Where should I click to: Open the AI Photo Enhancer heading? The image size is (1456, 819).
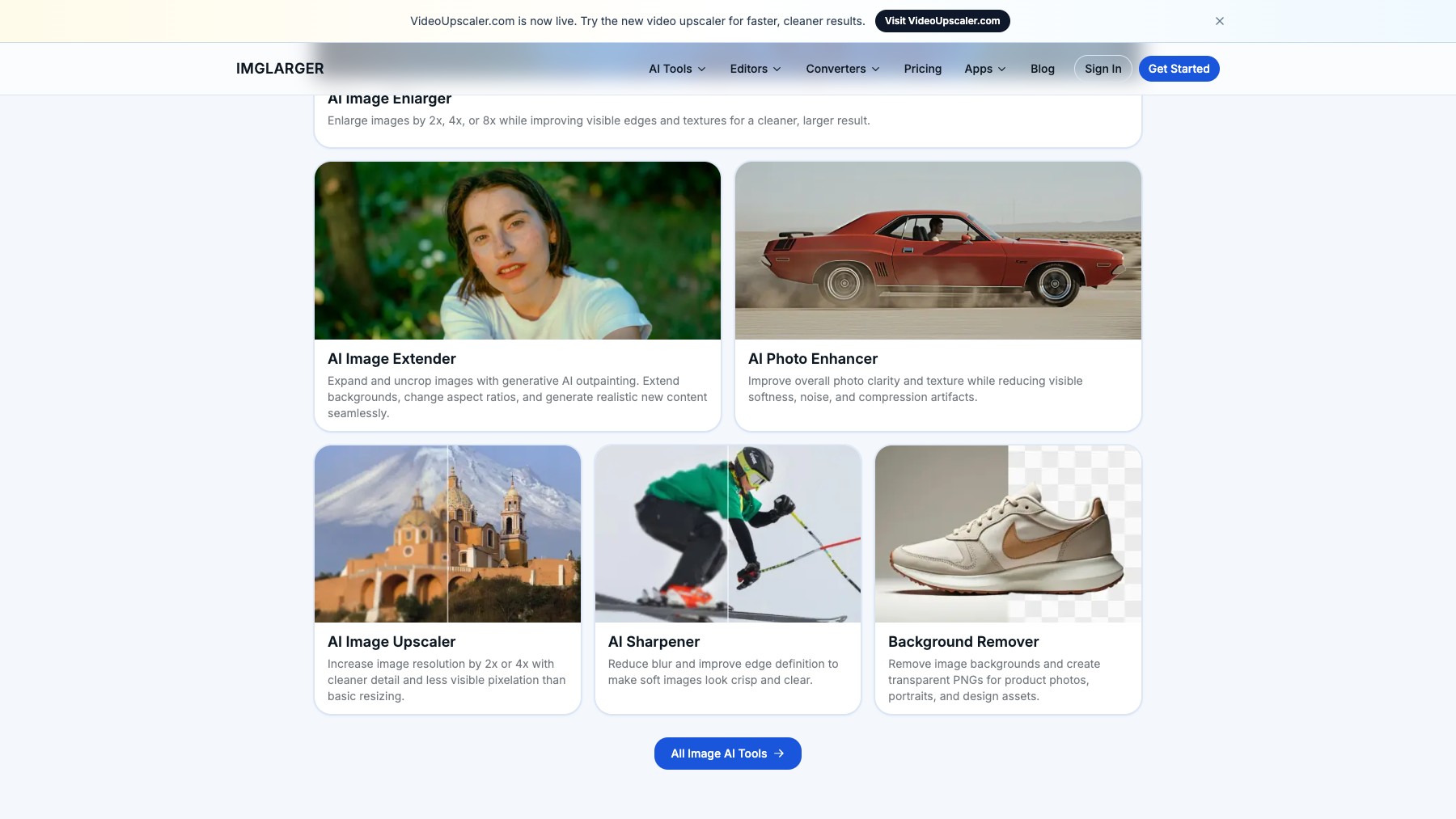coord(813,359)
